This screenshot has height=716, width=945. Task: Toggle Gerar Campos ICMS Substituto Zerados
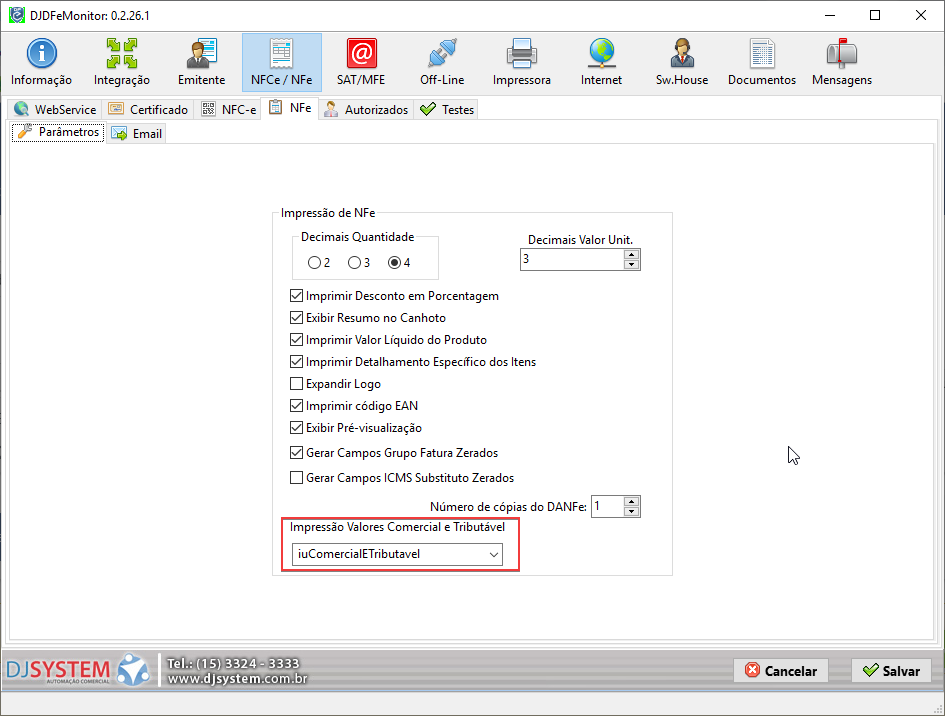click(x=296, y=478)
